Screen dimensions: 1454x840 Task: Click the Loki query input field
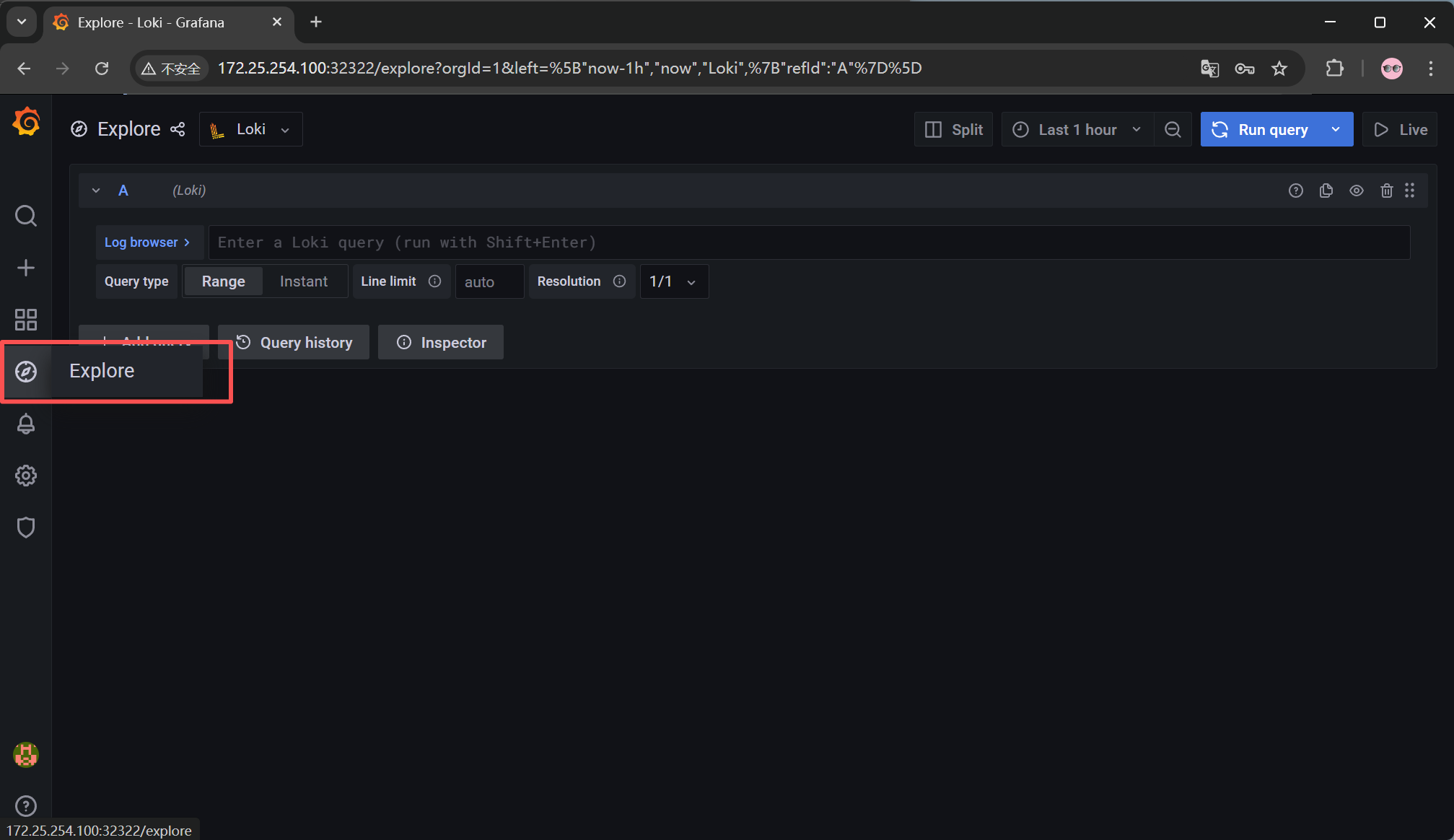click(x=808, y=242)
